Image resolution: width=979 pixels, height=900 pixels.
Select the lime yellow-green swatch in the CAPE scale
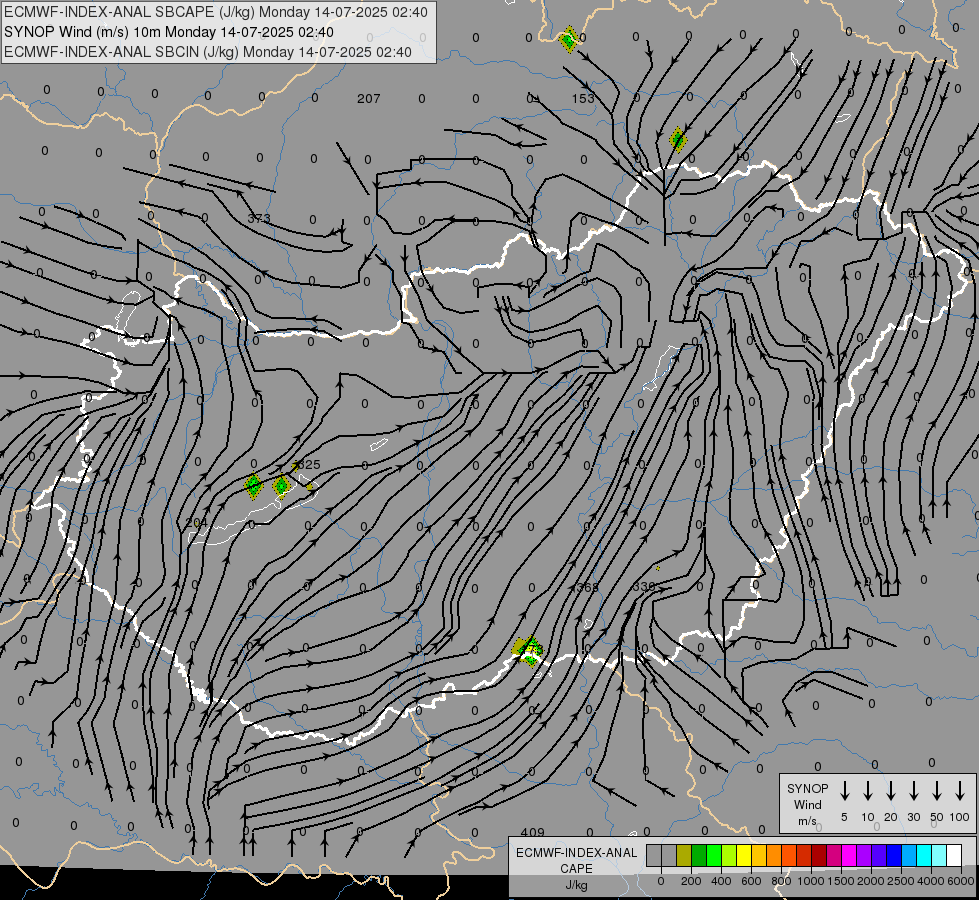(x=729, y=855)
